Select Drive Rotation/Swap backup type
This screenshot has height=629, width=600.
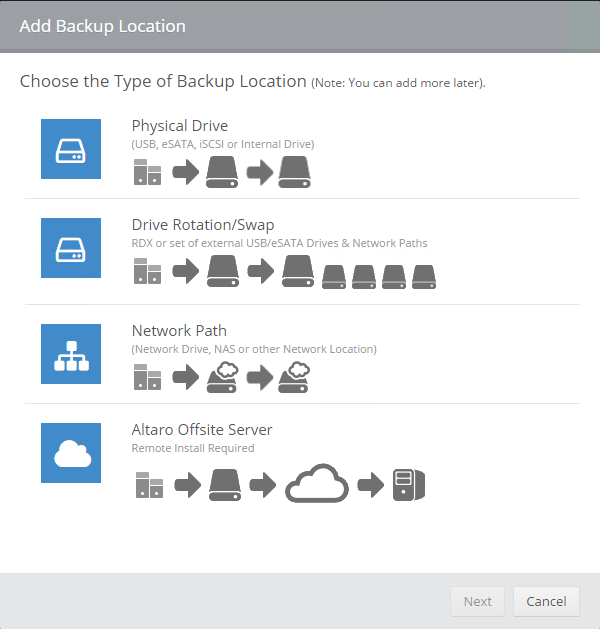point(203,225)
